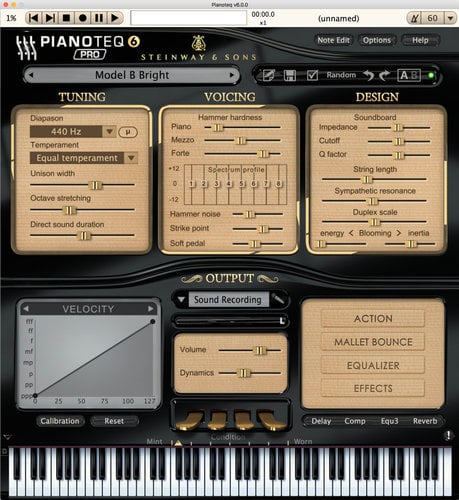Click the left arrow beside Blooming

click(351, 233)
